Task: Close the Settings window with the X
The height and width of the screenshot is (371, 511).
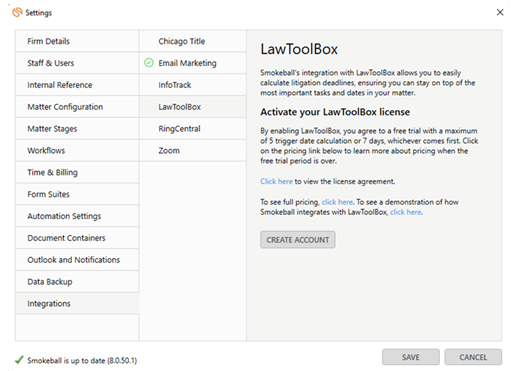Action: click(500, 12)
